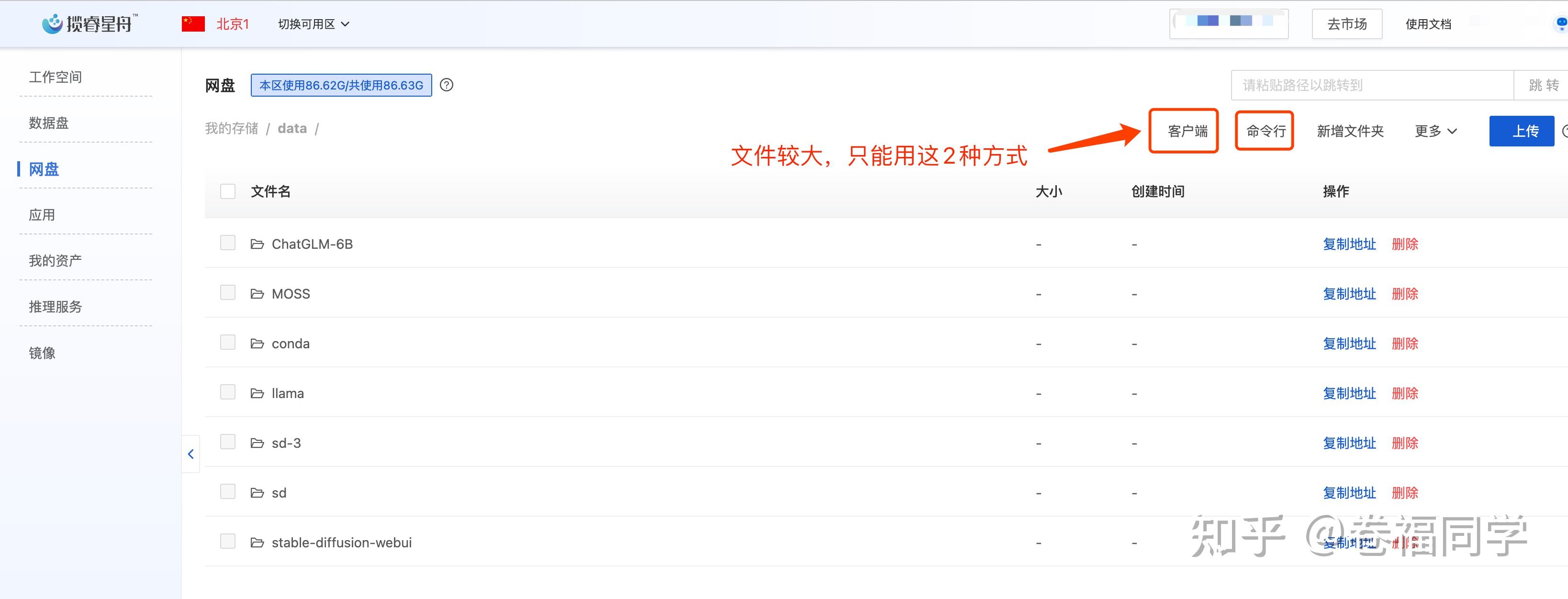Click the blue 上传 button
Screen dimensions: 1568x599
click(x=1521, y=131)
